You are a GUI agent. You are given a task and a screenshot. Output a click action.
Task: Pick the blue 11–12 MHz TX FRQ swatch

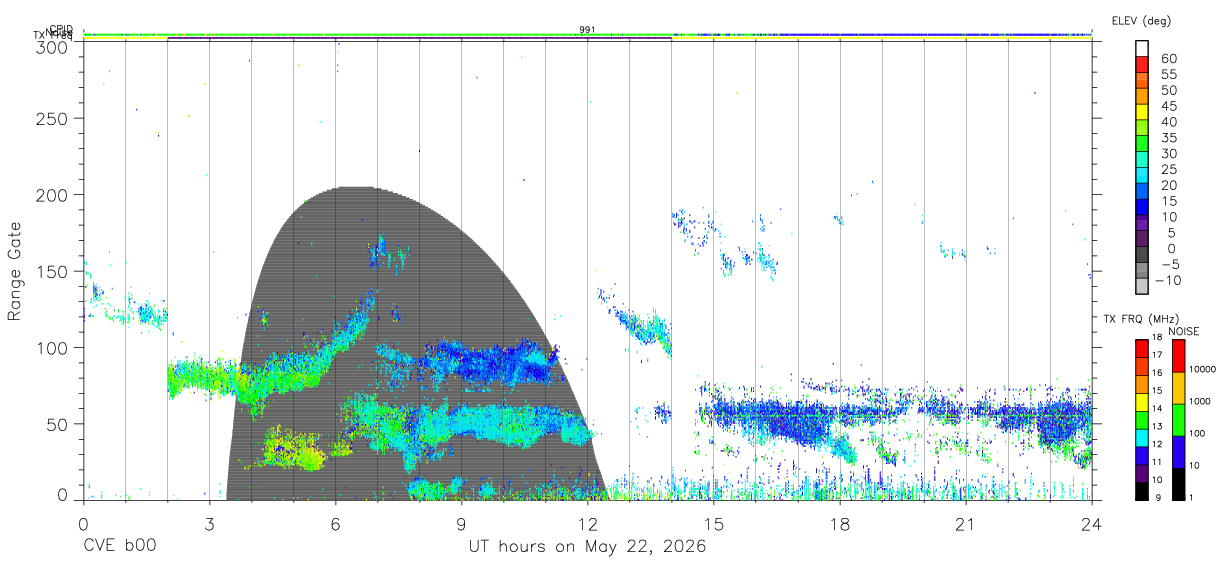click(x=1142, y=454)
